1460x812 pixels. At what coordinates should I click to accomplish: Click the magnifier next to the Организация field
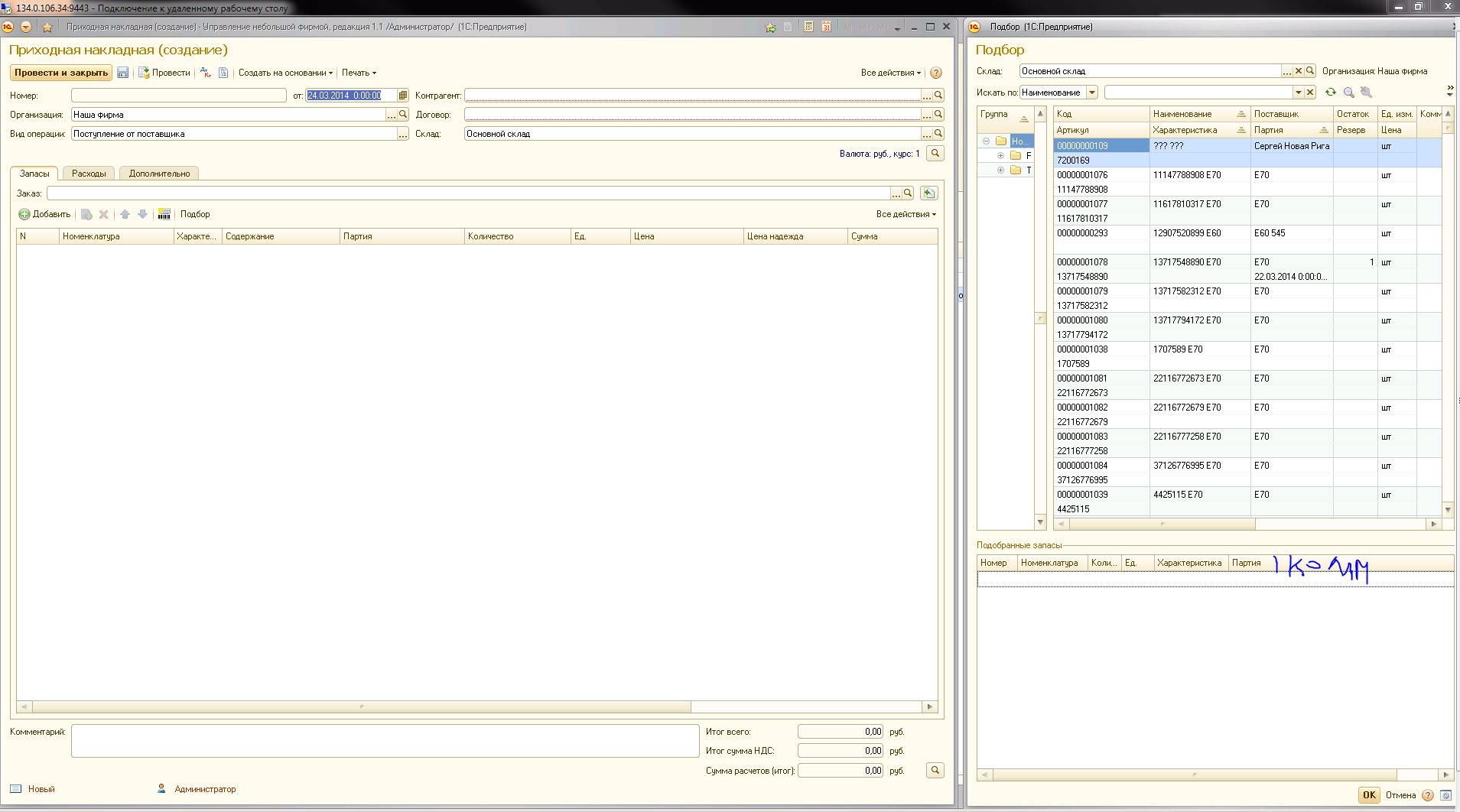(x=403, y=115)
